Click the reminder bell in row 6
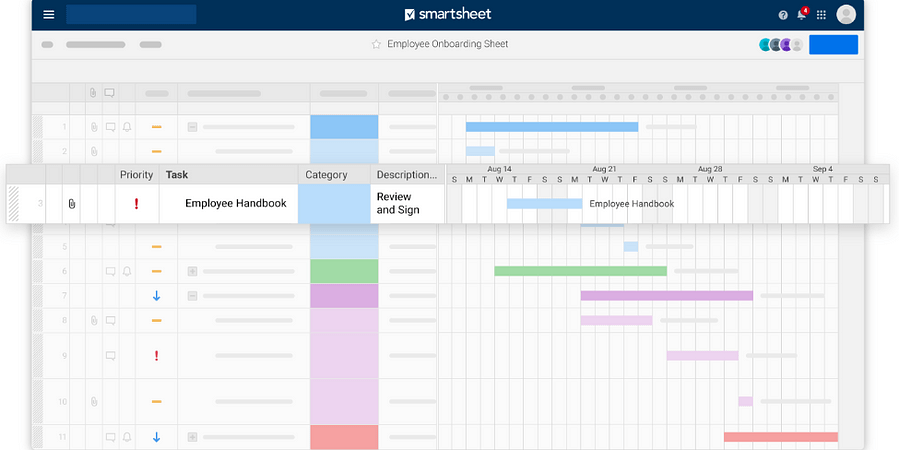The width and height of the screenshot is (899, 450). point(127,271)
